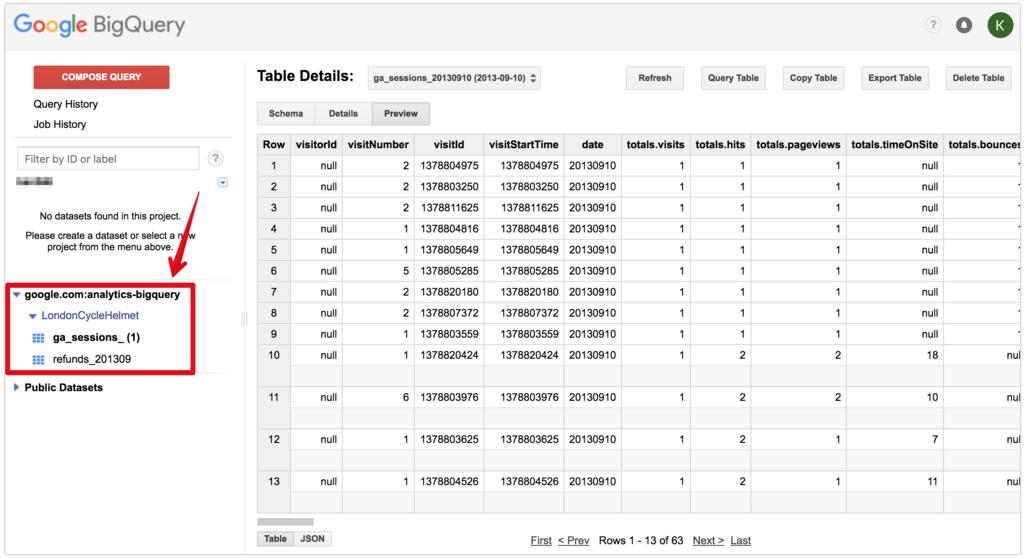Click the totals.pageviews column header
The height and width of the screenshot is (558, 1024).
coord(798,144)
